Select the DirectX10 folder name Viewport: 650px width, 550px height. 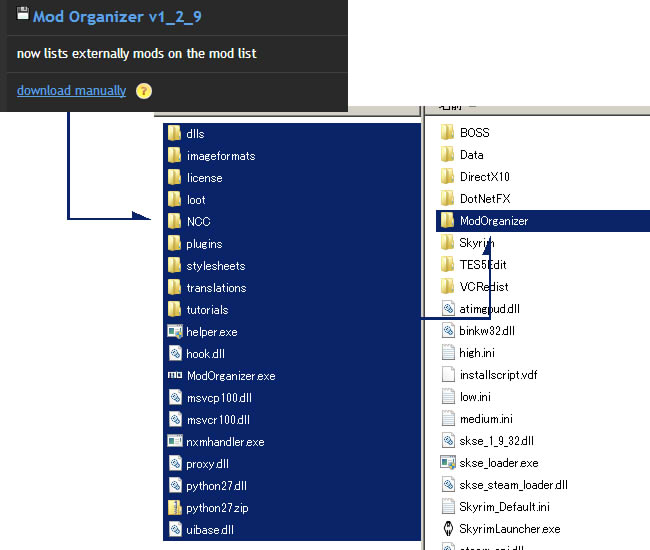coord(485,177)
